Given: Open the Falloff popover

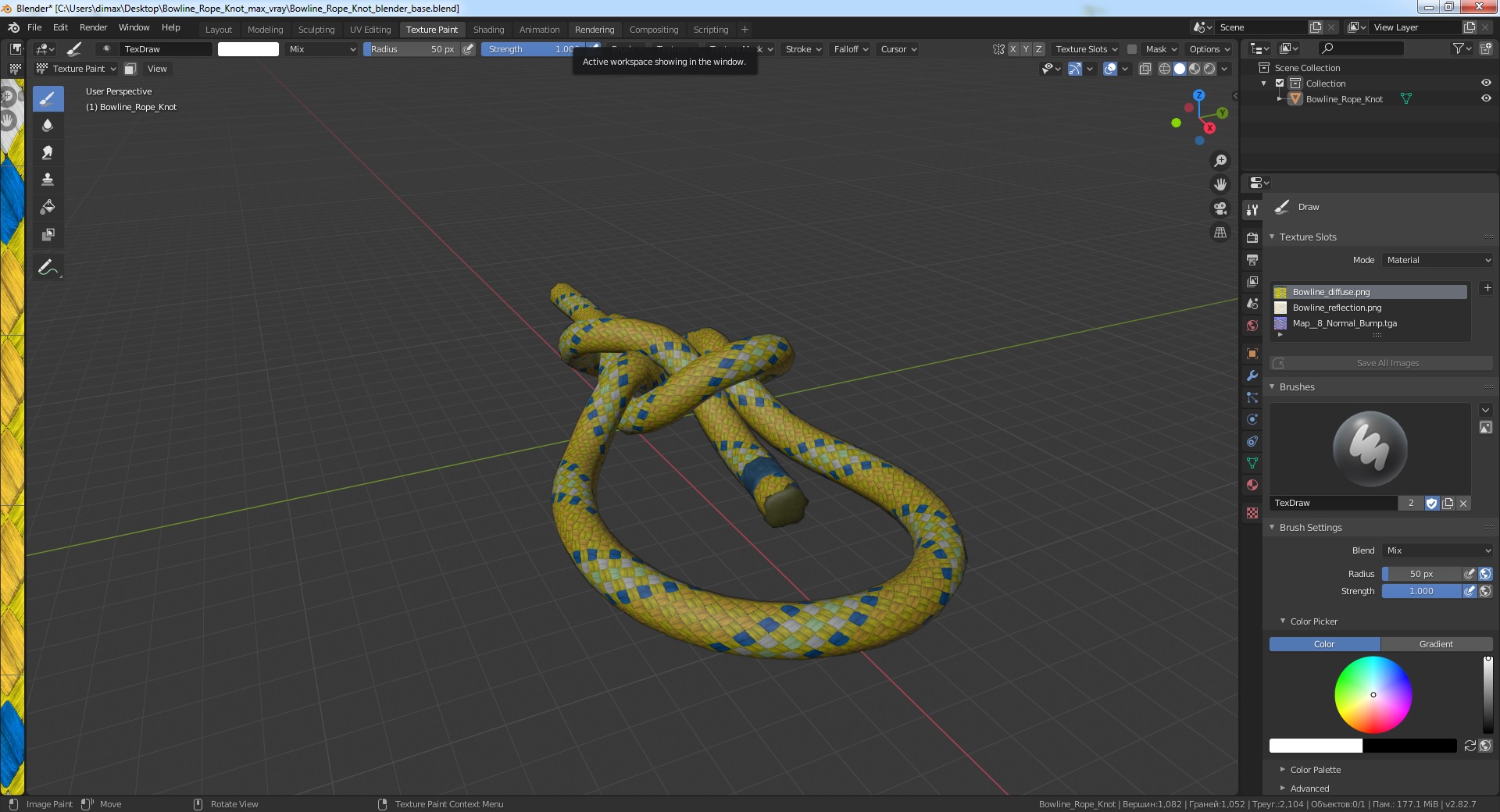Looking at the screenshot, I should click(851, 49).
